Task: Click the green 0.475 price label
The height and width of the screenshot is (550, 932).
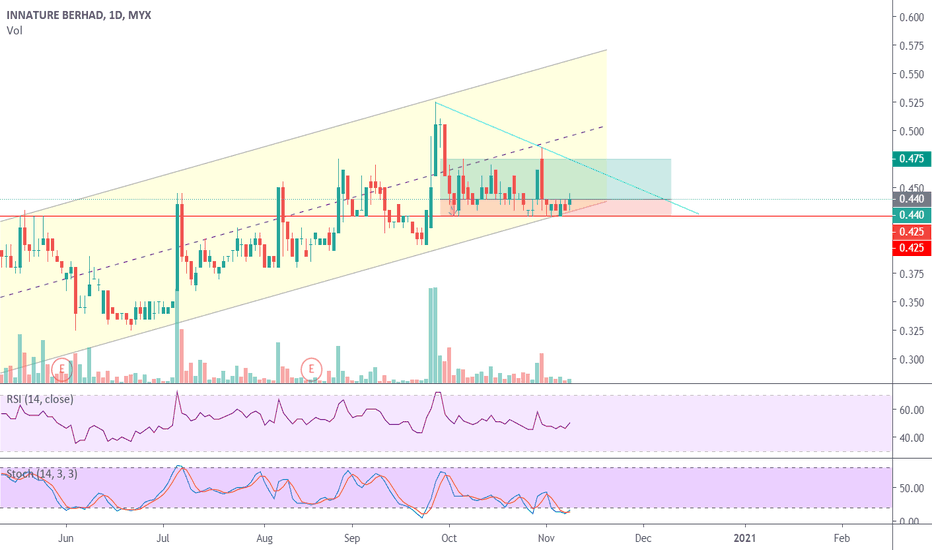Action: [x=911, y=159]
